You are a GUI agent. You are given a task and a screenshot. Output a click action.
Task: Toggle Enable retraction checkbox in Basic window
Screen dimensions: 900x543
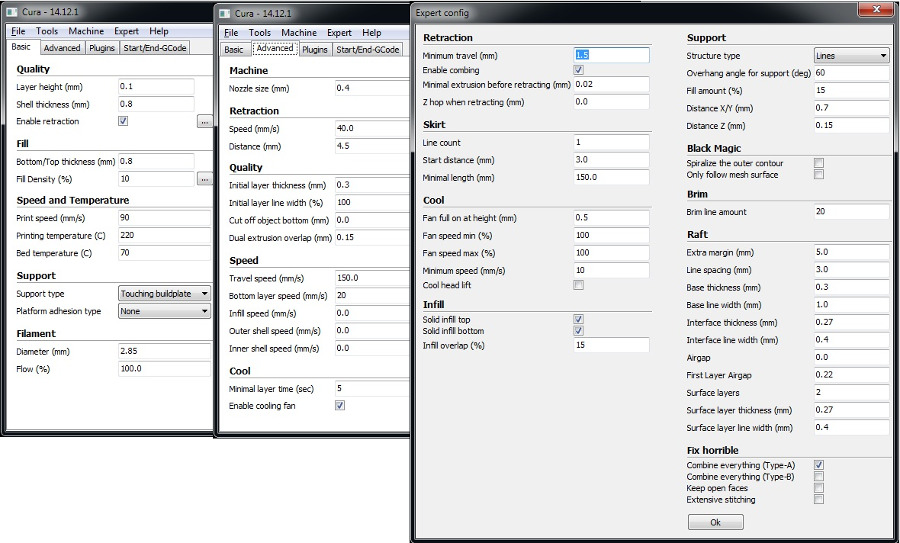(x=123, y=121)
